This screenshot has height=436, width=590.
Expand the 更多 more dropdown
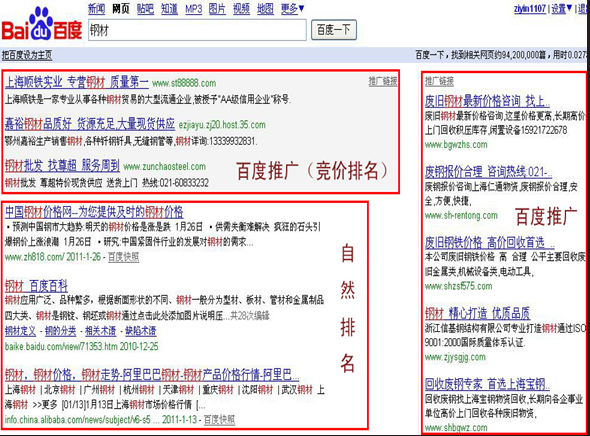pos(292,9)
